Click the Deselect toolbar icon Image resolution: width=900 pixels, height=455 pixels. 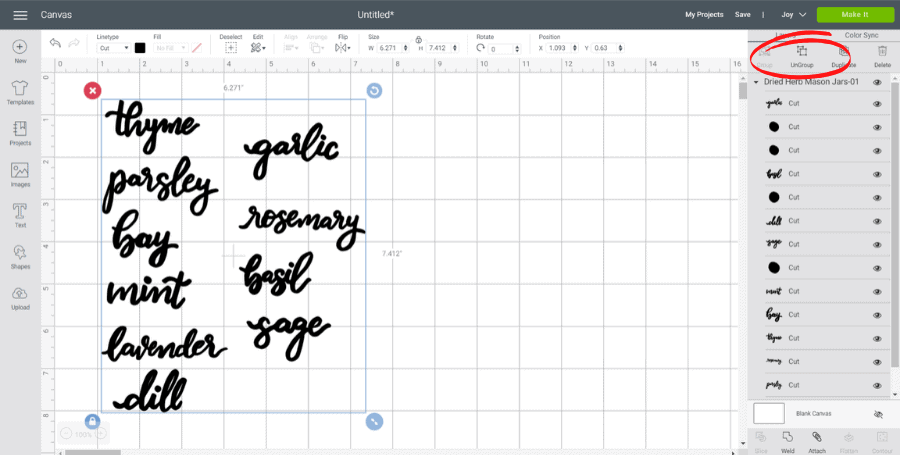231,48
